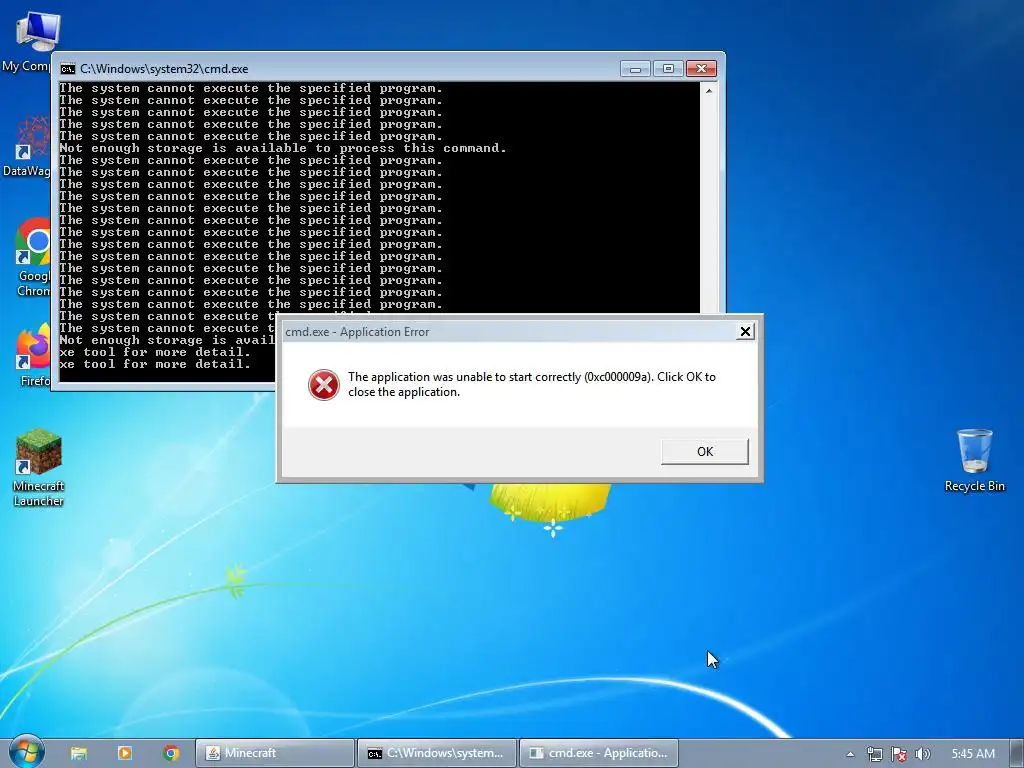Viewport: 1024px width, 768px height.
Task: Click the first 'Not enough storage is available to process this command.' line
Action: (283, 148)
